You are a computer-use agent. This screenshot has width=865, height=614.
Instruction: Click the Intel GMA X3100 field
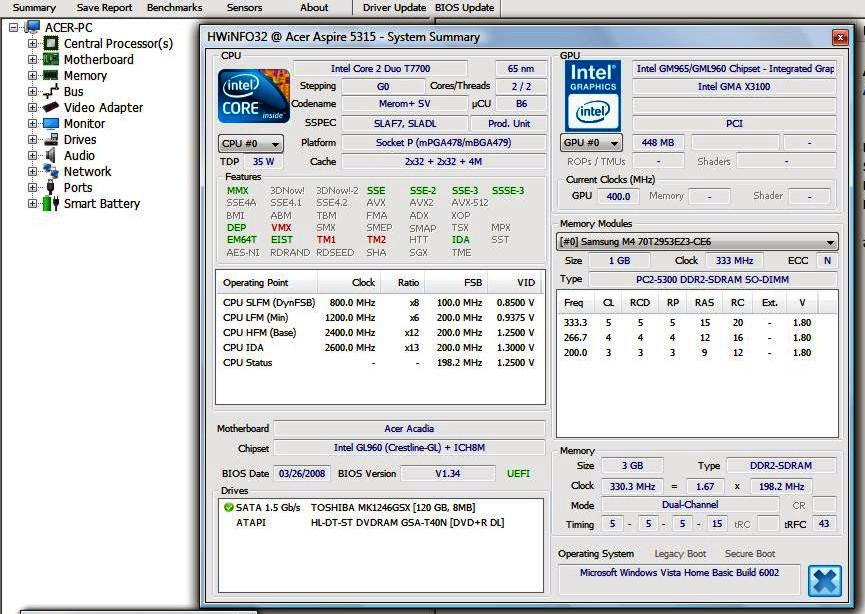click(734, 87)
